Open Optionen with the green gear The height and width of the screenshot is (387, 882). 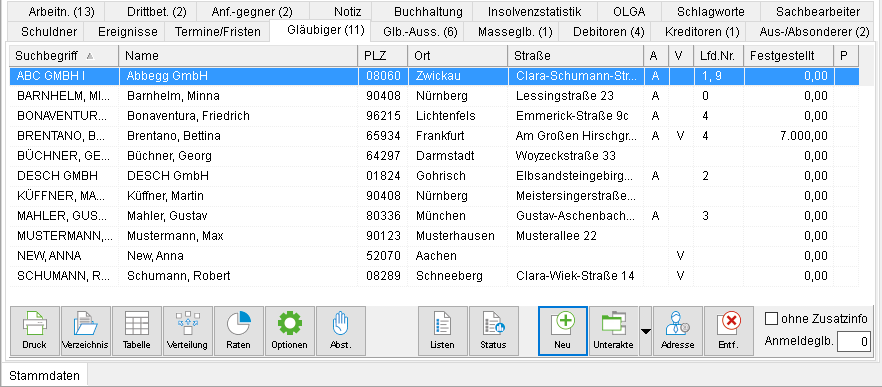290,331
